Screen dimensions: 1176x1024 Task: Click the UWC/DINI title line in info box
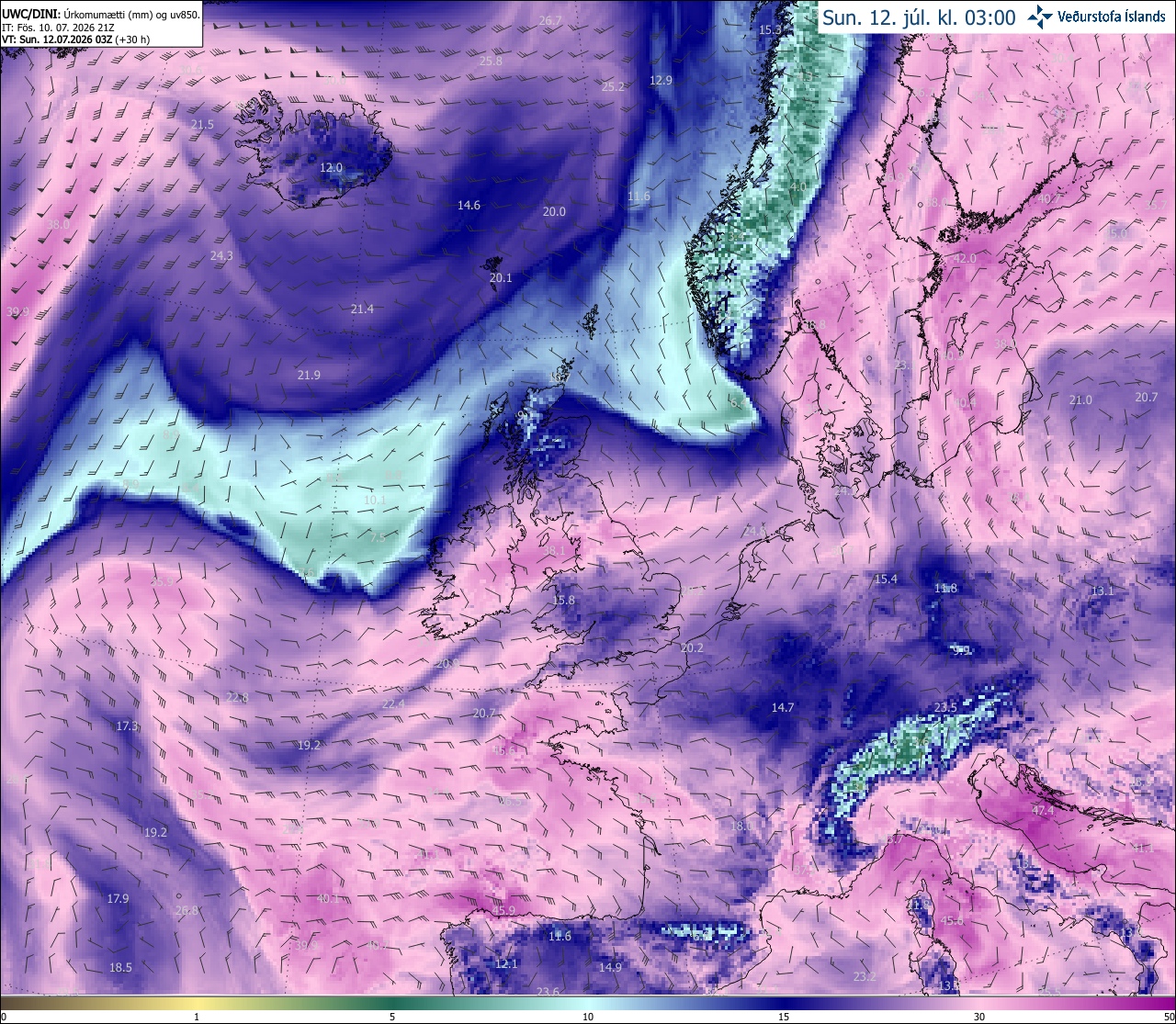tap(100, 14)
